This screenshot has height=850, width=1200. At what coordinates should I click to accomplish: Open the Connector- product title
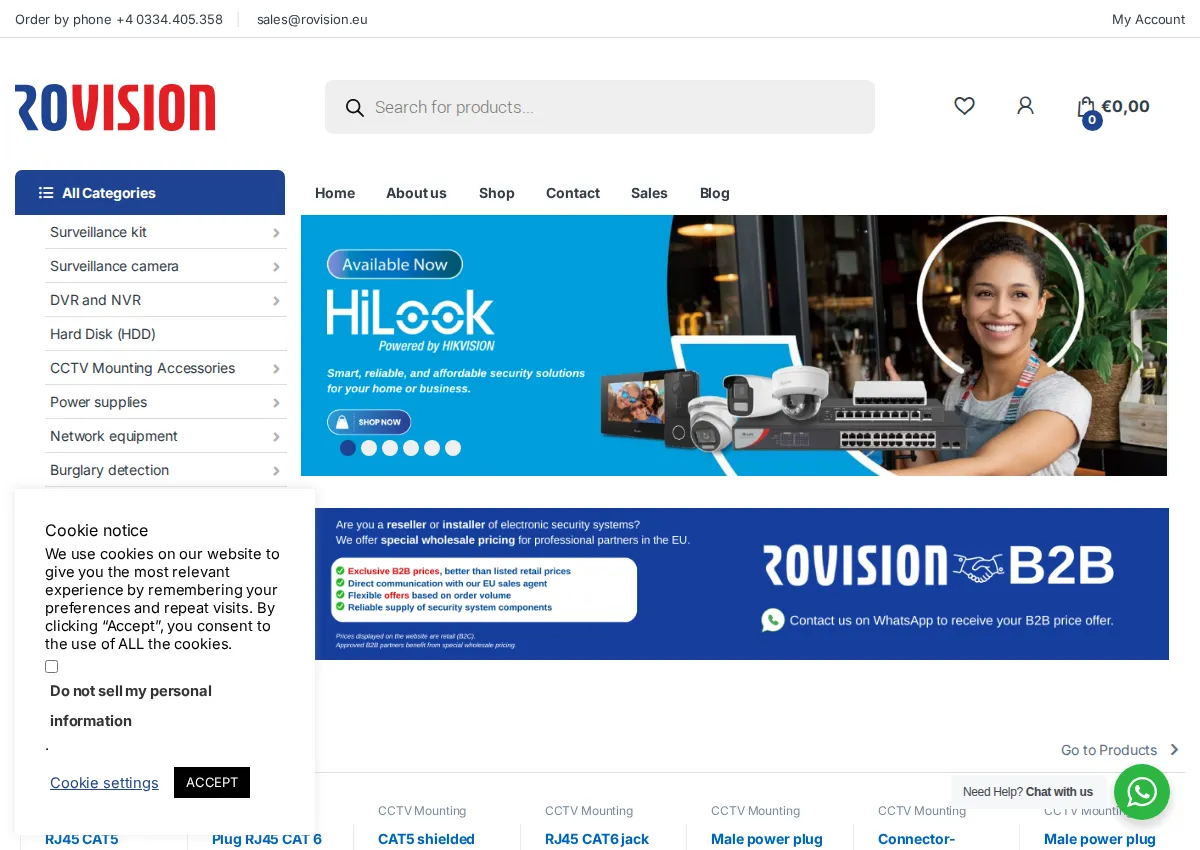tap(916, 839)
